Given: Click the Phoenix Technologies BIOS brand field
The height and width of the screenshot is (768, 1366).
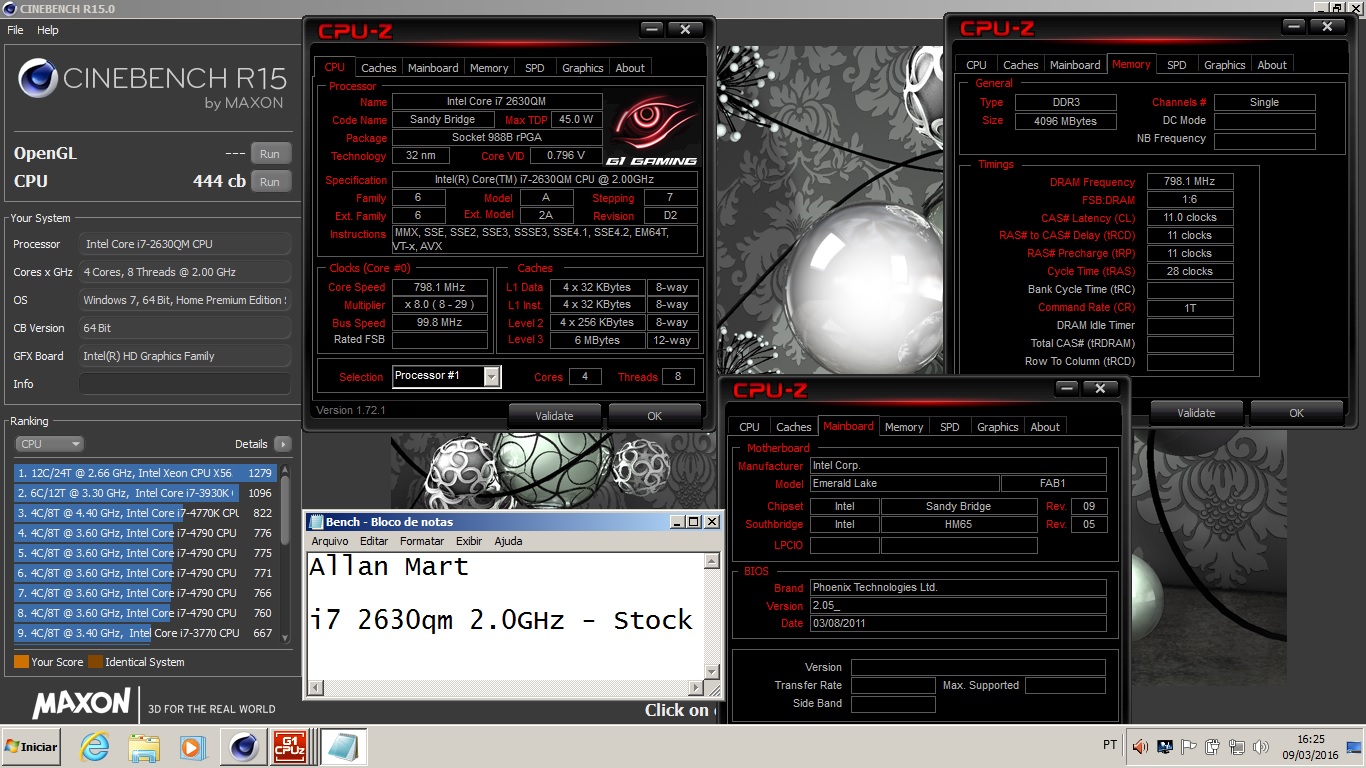Looking at the screenshot, I should (958, 588).
